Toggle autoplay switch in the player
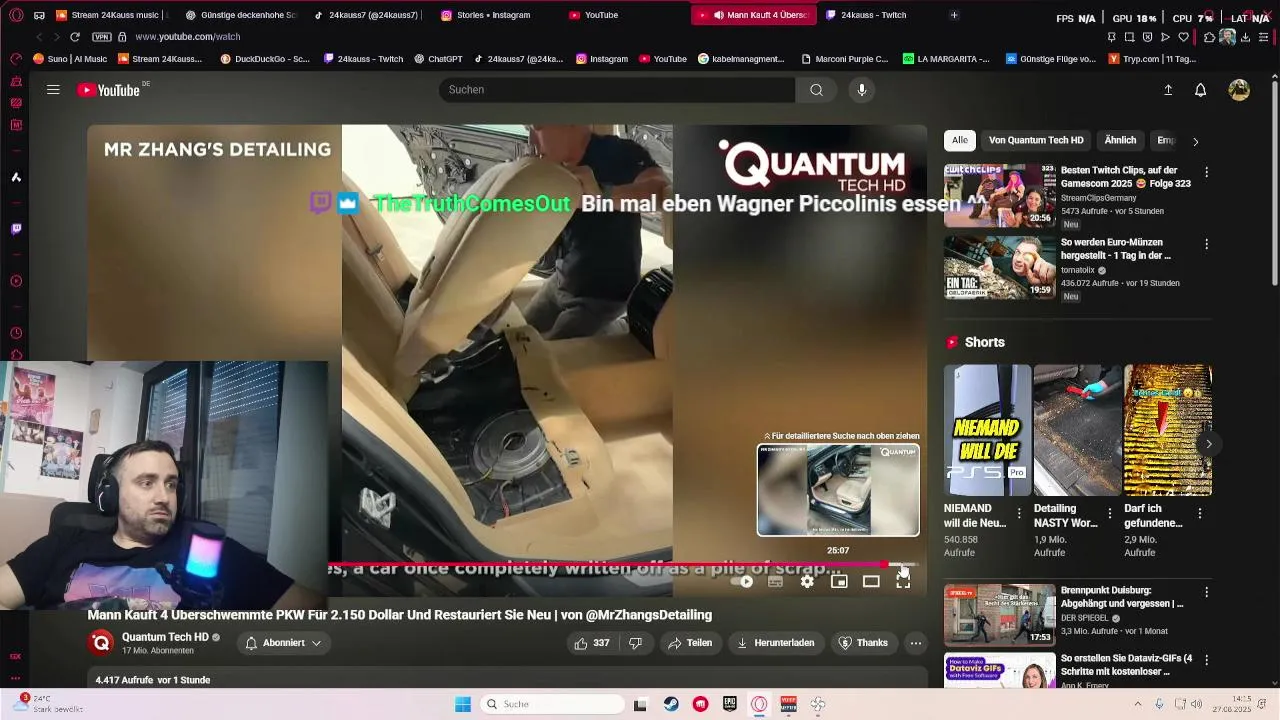The width and height of the screenshot is (1280, 720). (743, 581)
